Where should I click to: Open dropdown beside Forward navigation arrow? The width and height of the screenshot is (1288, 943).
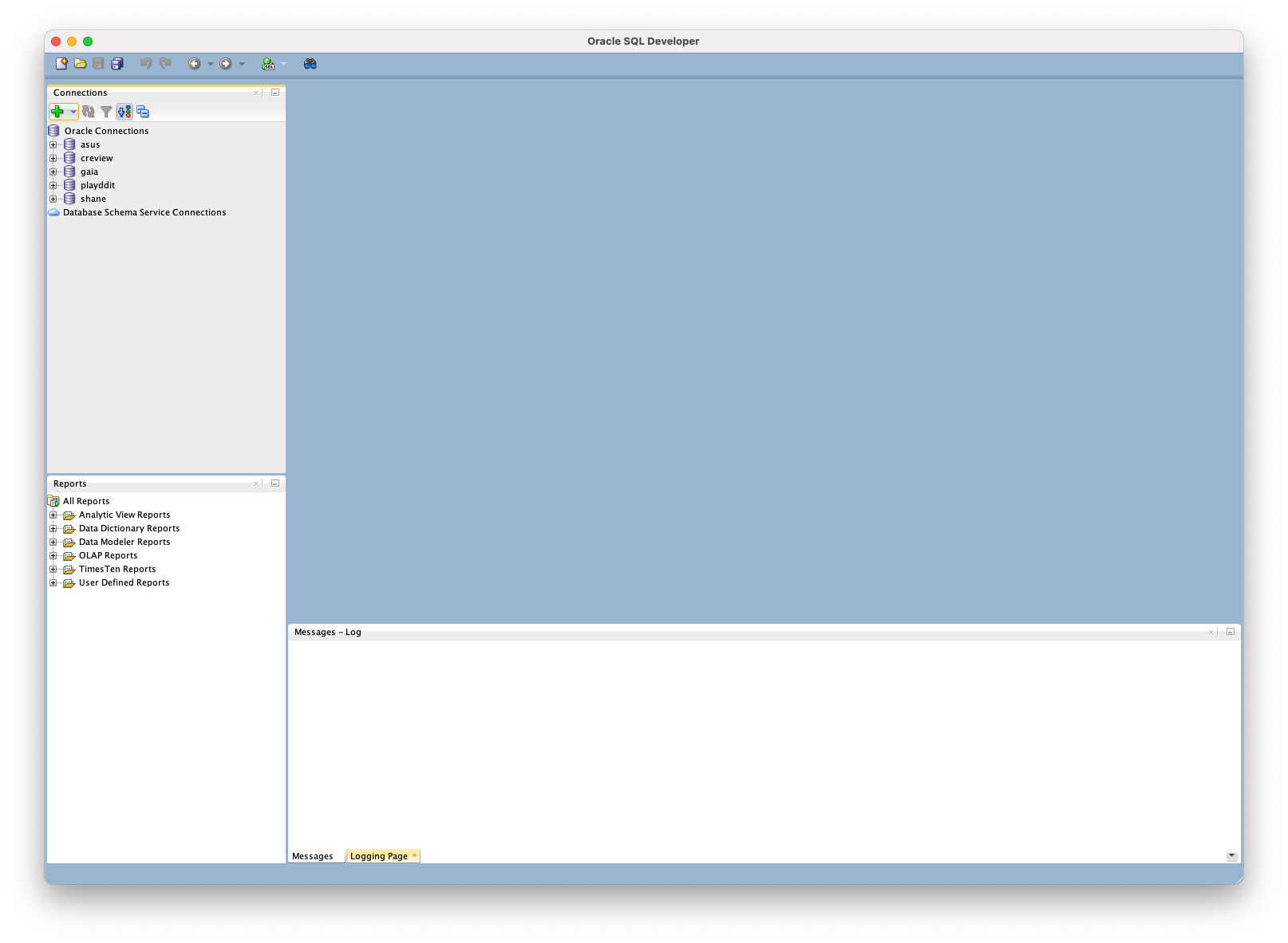(242, 64)
